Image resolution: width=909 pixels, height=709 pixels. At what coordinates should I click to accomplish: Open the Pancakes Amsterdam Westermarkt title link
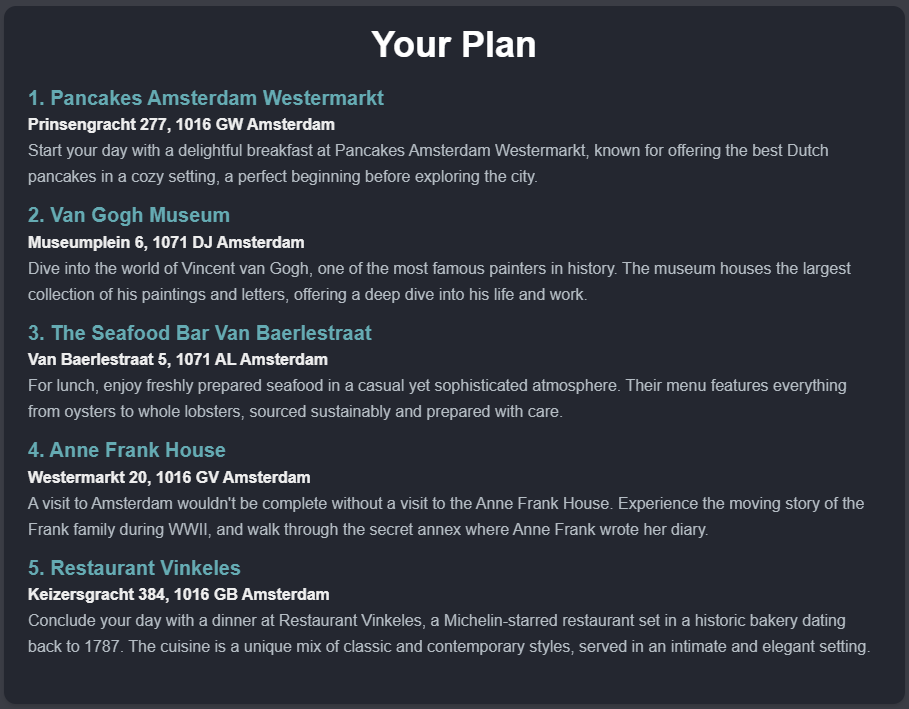click(215, 98)
